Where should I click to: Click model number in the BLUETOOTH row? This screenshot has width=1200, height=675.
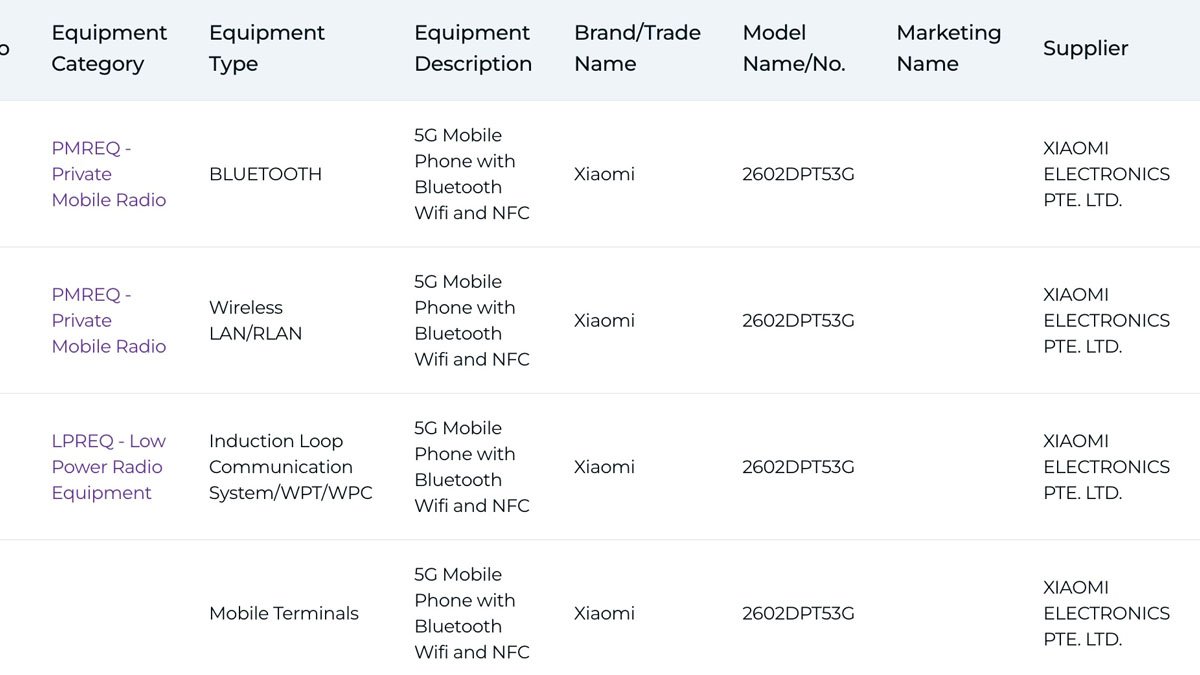(798, 174)
